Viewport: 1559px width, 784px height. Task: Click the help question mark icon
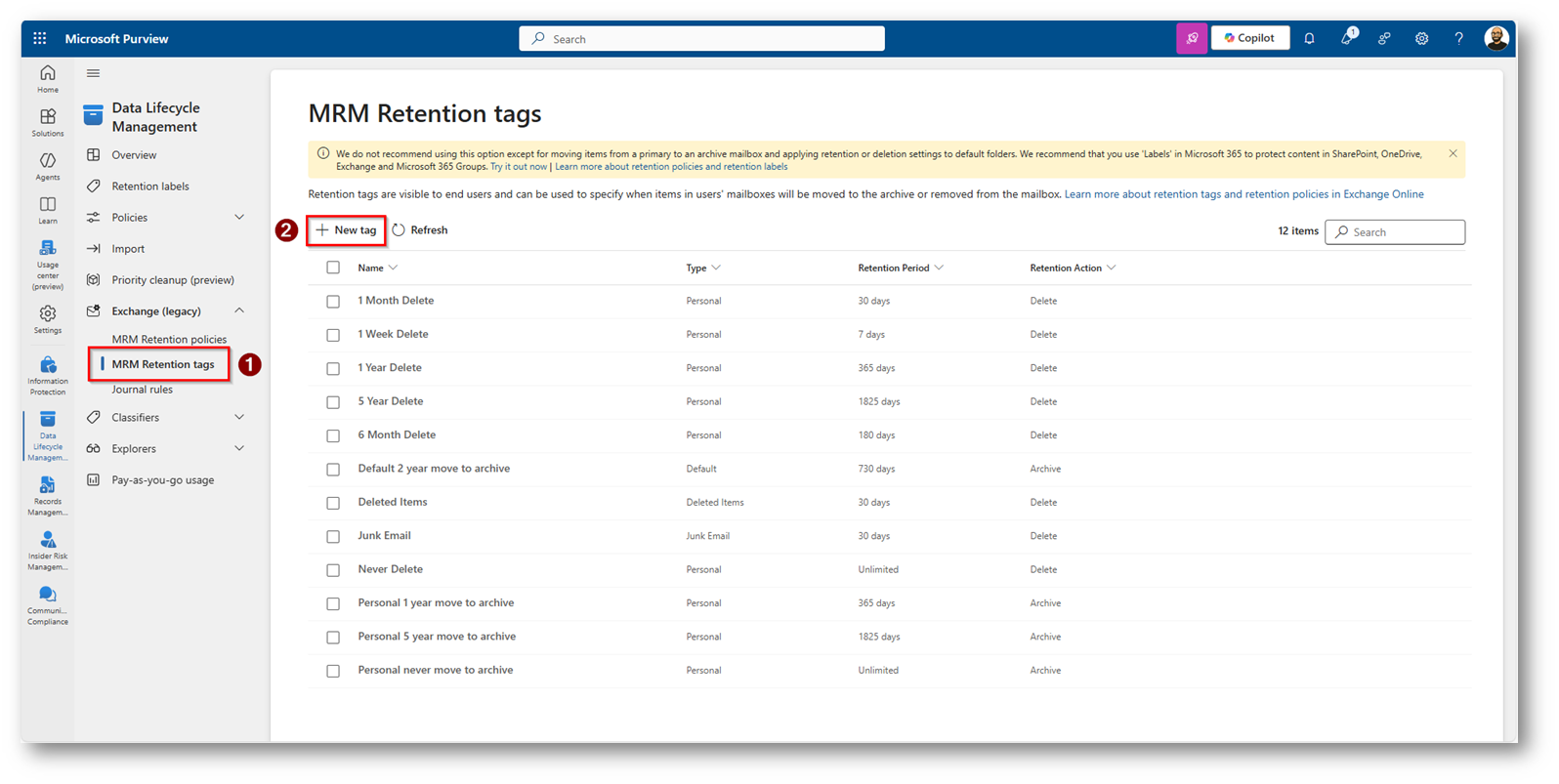(x=1458, y=39)
